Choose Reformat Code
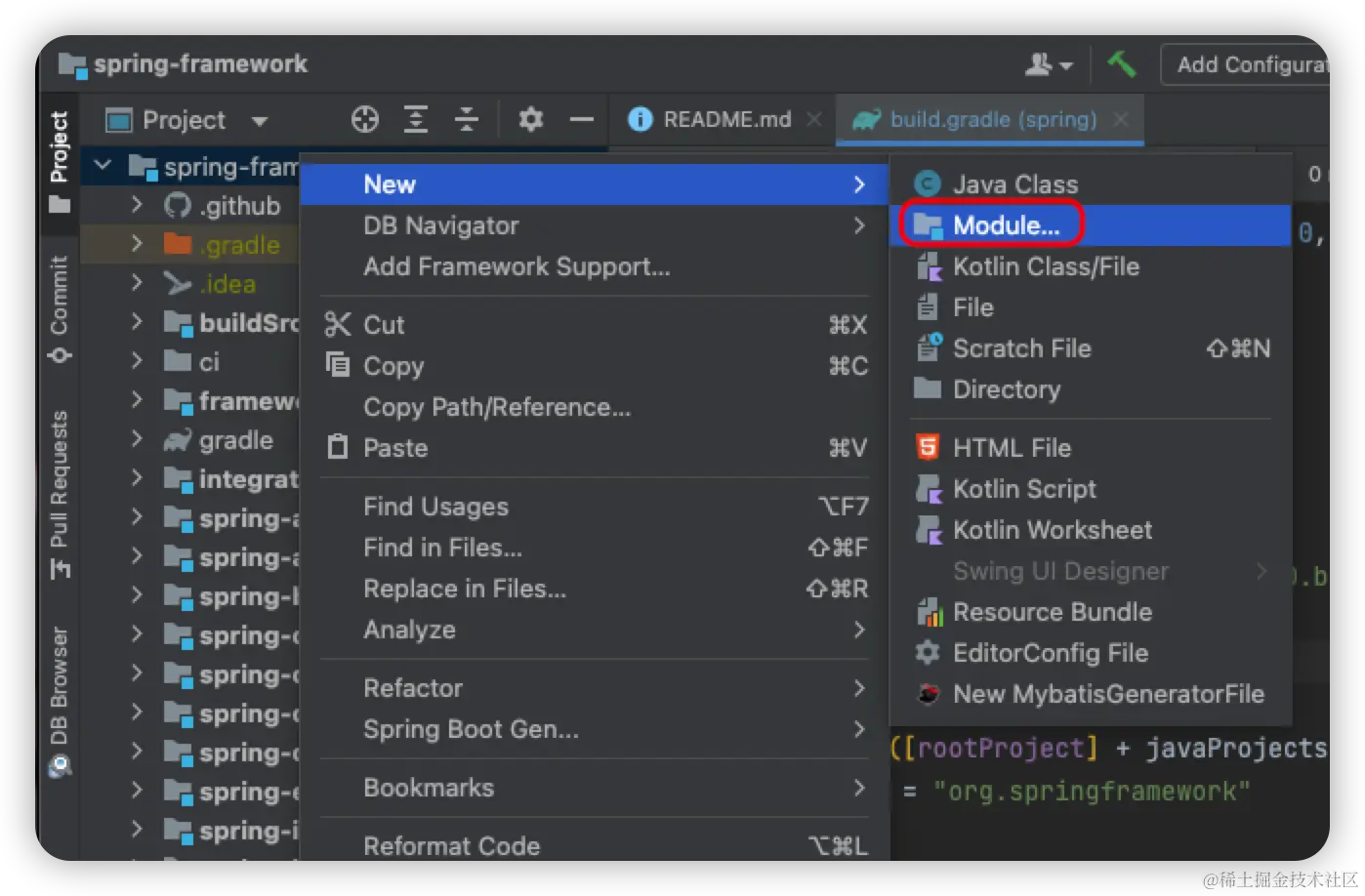 pos(594,844)
